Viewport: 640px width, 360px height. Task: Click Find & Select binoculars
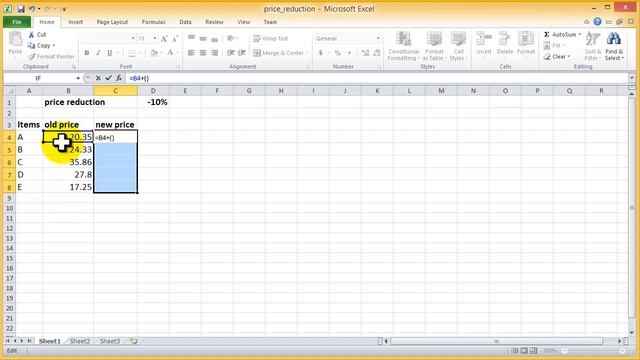613,40
